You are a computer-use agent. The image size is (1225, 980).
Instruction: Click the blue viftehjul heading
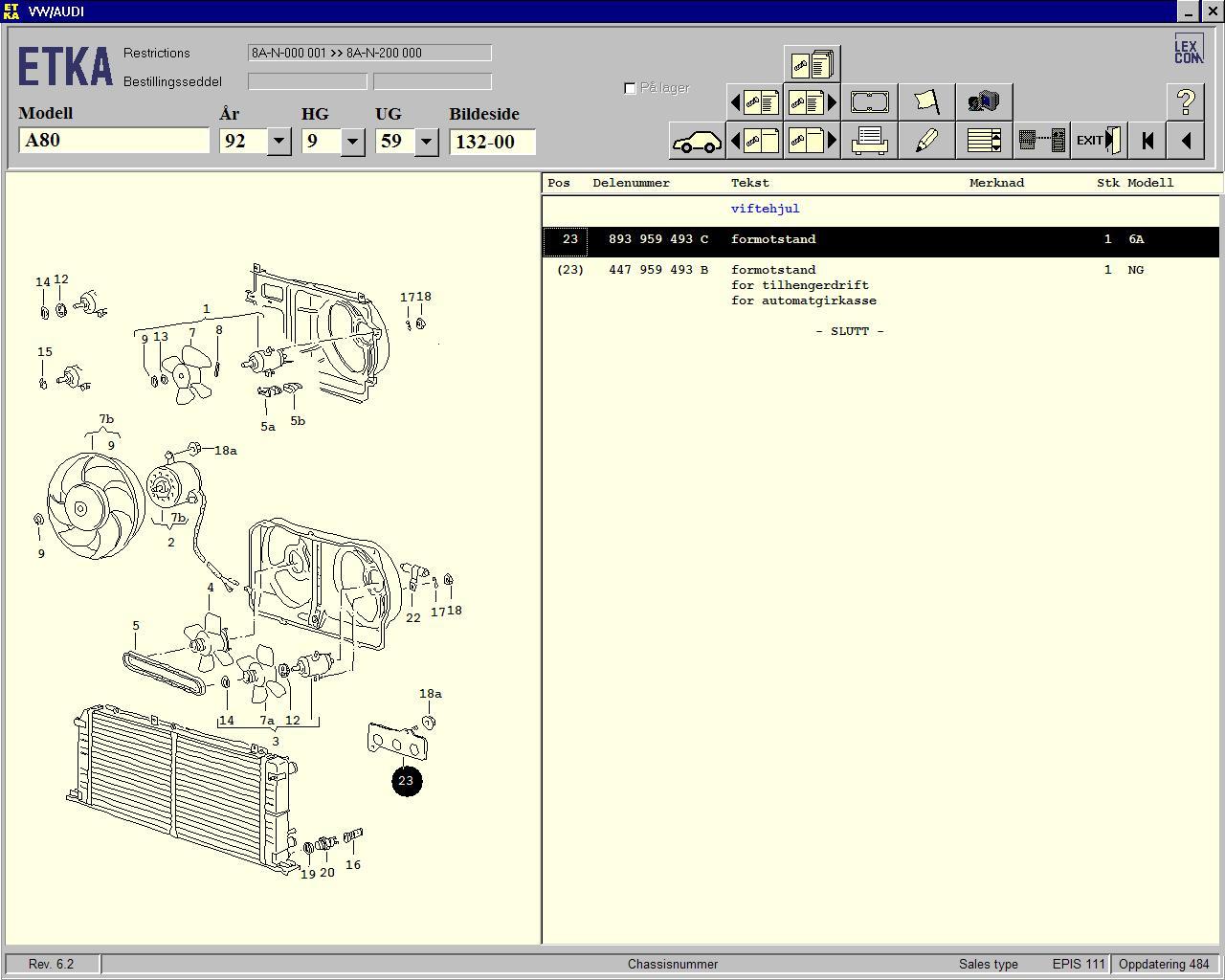click(x=765, y=209)
